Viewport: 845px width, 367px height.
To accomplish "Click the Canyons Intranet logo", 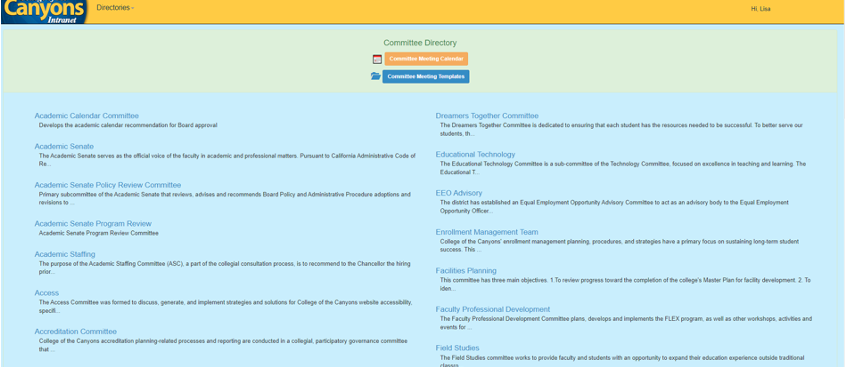I will (x=44, y=12).
